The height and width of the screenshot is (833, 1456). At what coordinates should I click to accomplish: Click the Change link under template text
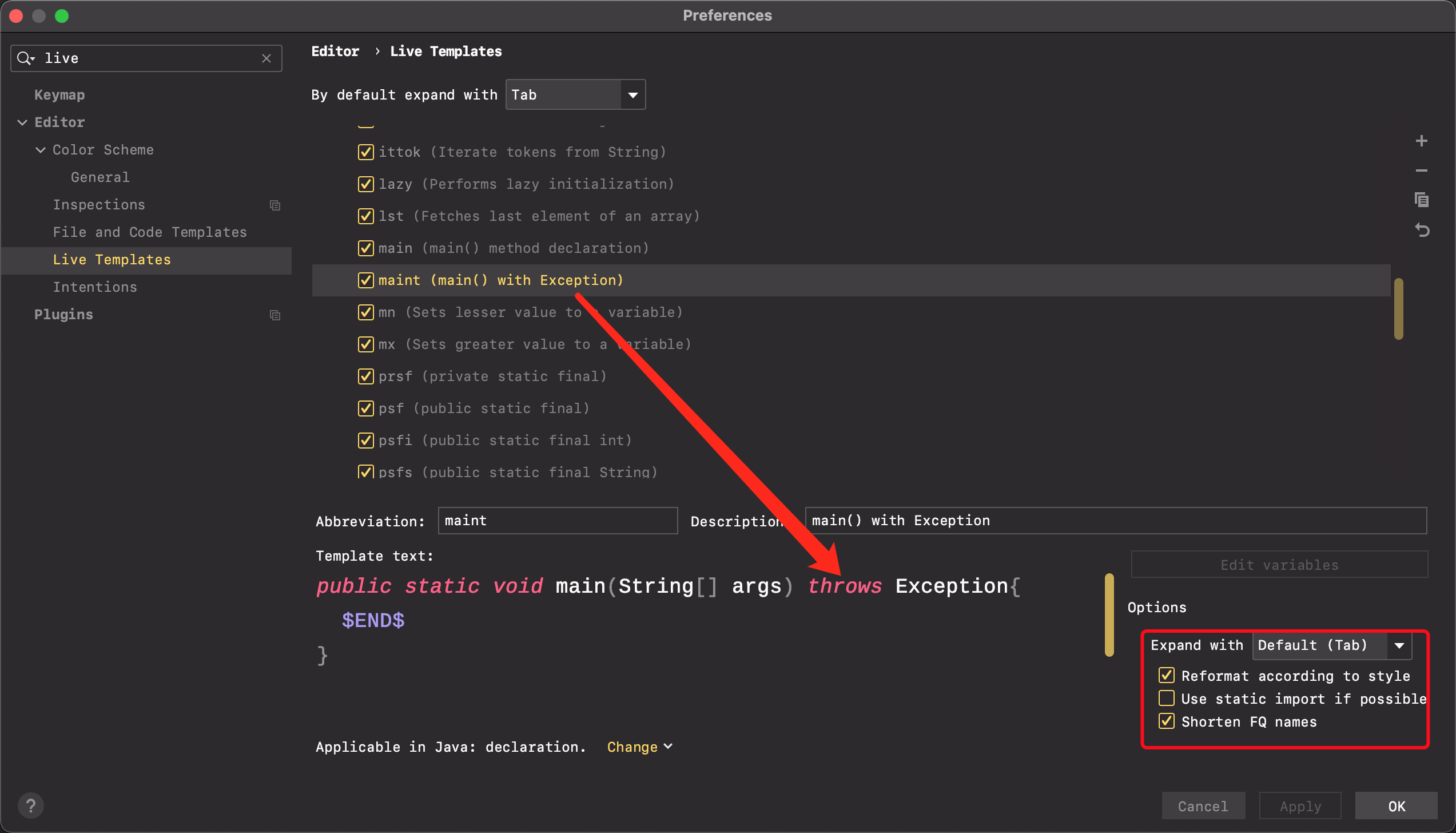tap(634, 746)
